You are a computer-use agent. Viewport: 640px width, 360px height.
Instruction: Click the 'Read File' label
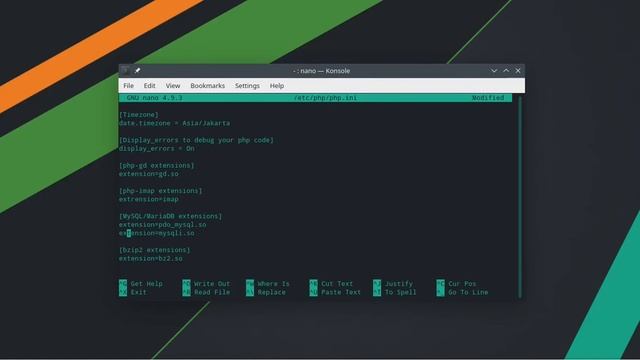click(x=212, y=292)
